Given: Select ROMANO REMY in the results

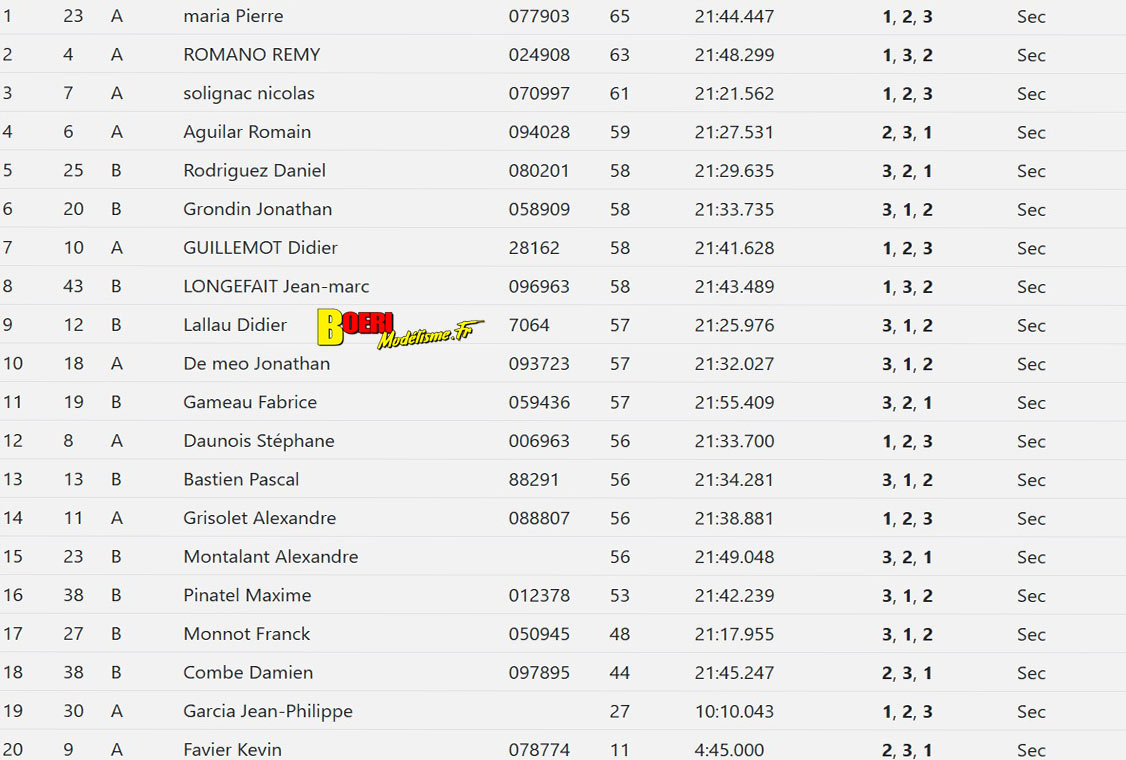Looking at the screenshot, I should [x=251, y=55].
